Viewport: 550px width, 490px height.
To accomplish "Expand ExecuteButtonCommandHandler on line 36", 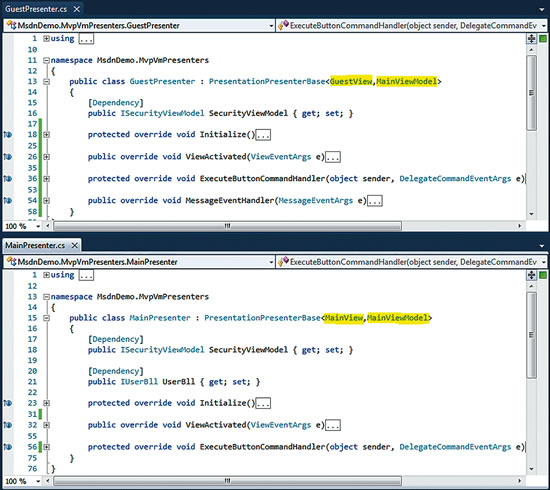I will pyautogui.click(x=46, y=179).
